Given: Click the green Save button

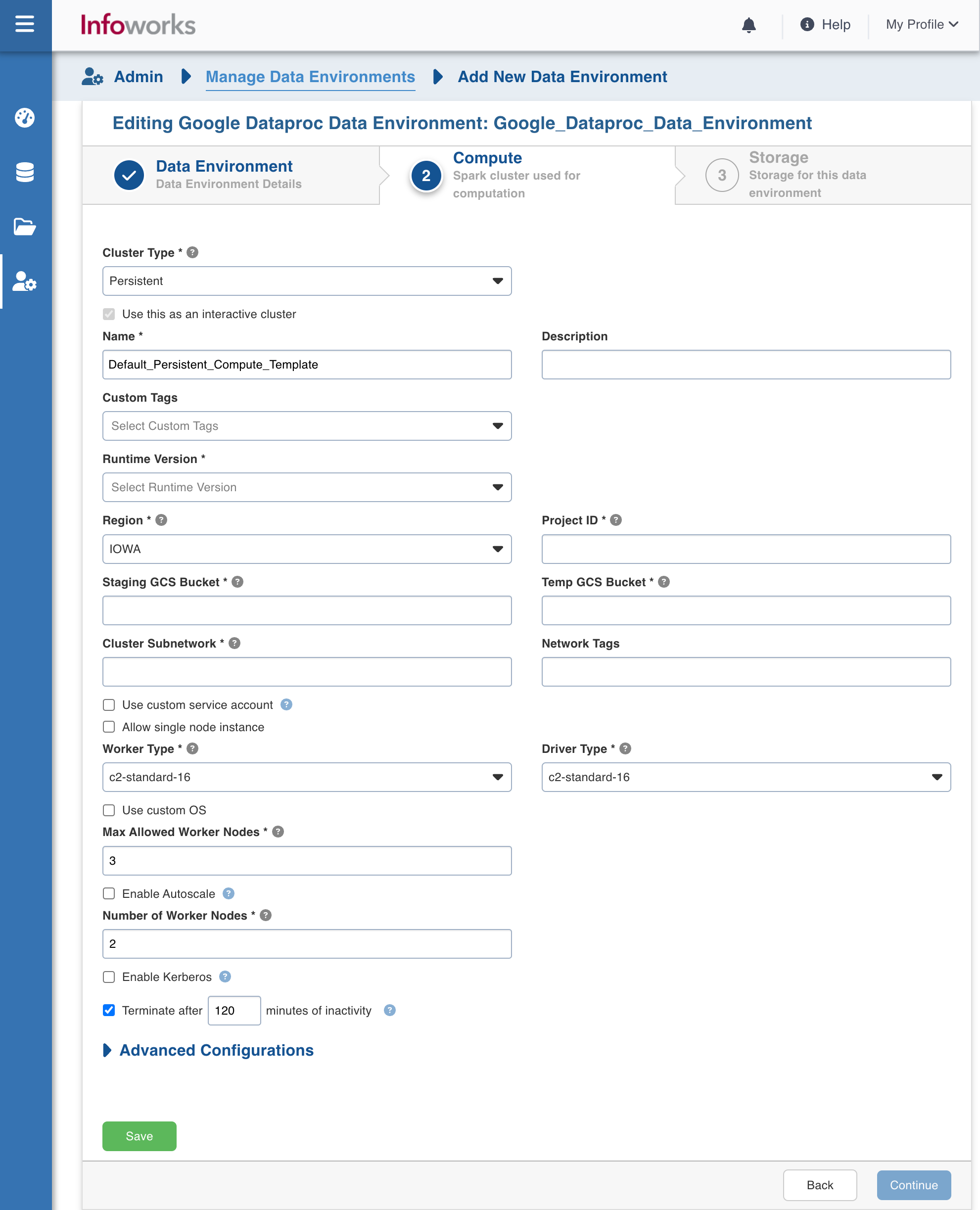Looking at the screenshot, I should 140,1136.
